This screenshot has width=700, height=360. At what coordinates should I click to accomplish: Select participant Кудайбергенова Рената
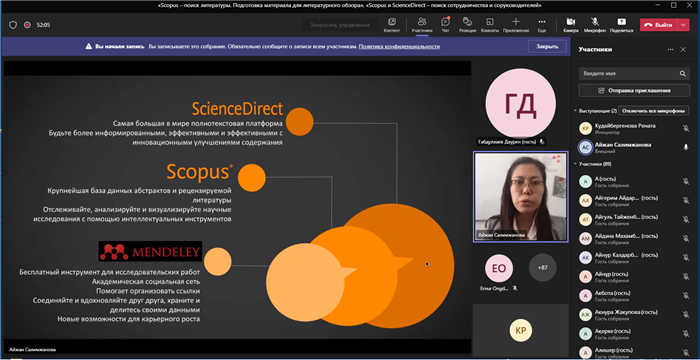point(634,129)
